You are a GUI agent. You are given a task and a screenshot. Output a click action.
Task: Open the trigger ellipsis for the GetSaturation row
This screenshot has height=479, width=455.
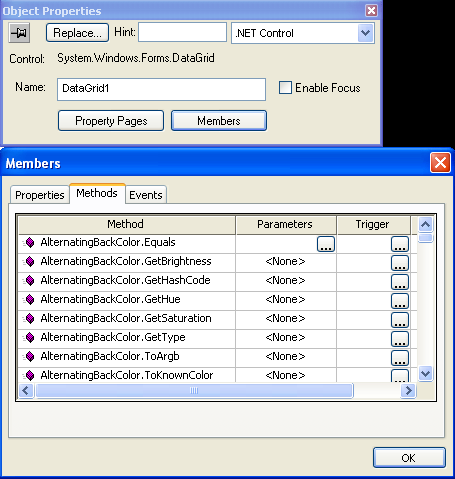(x=400, y=320)
